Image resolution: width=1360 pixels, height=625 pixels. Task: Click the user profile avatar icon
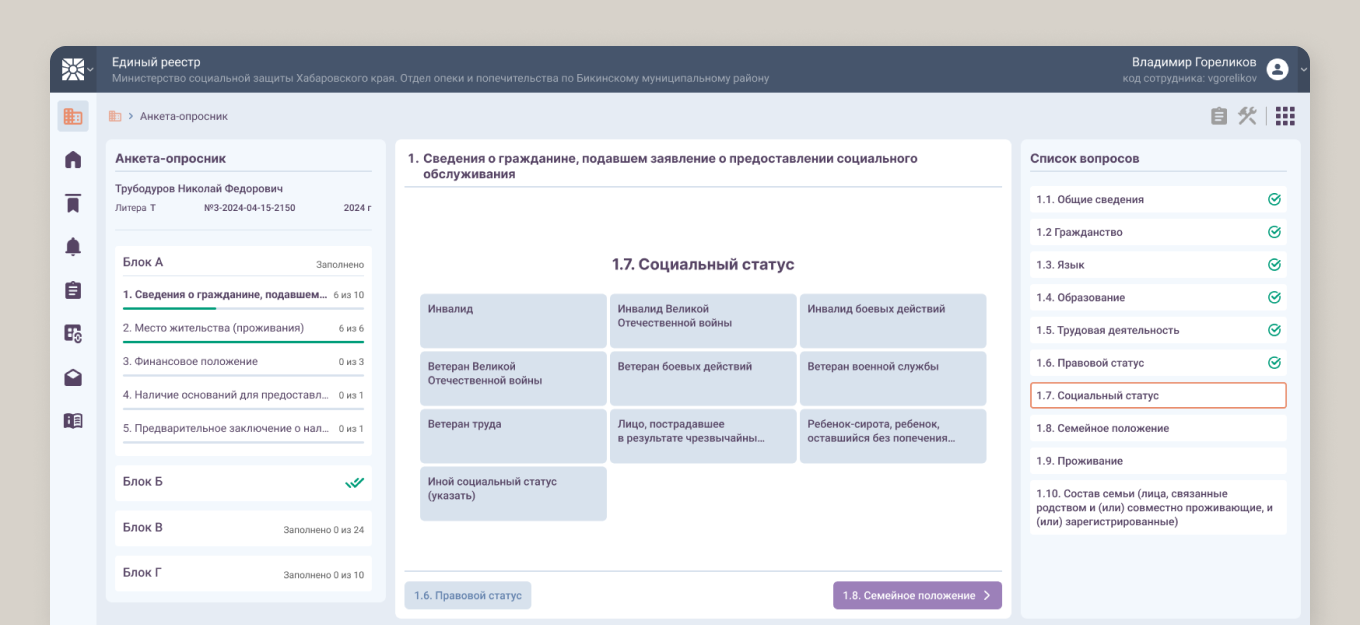point(1277,69)
